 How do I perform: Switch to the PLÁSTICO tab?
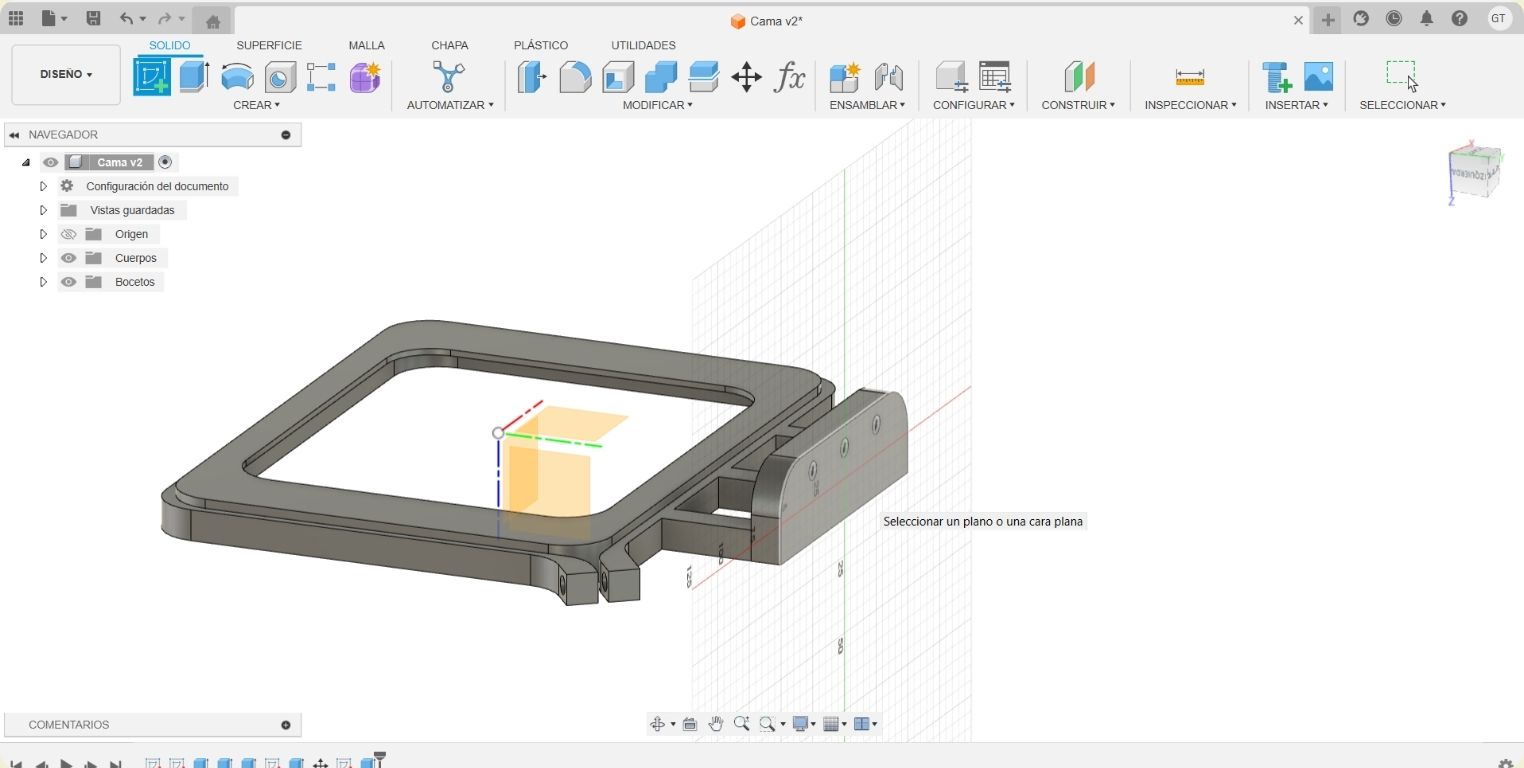coord(541,45)
